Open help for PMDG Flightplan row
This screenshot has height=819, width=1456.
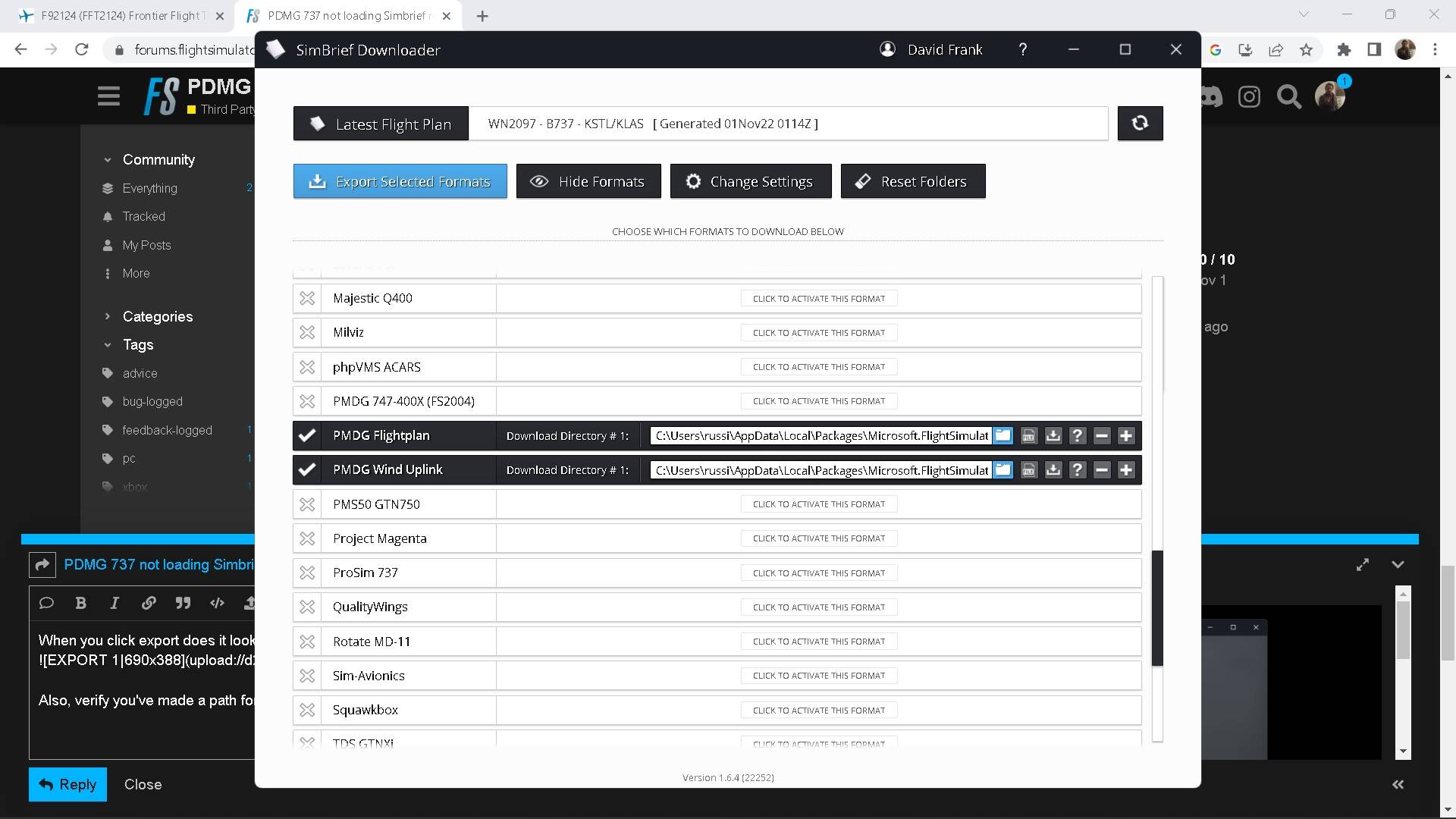pyautogui.click(x=1078, y=435)
